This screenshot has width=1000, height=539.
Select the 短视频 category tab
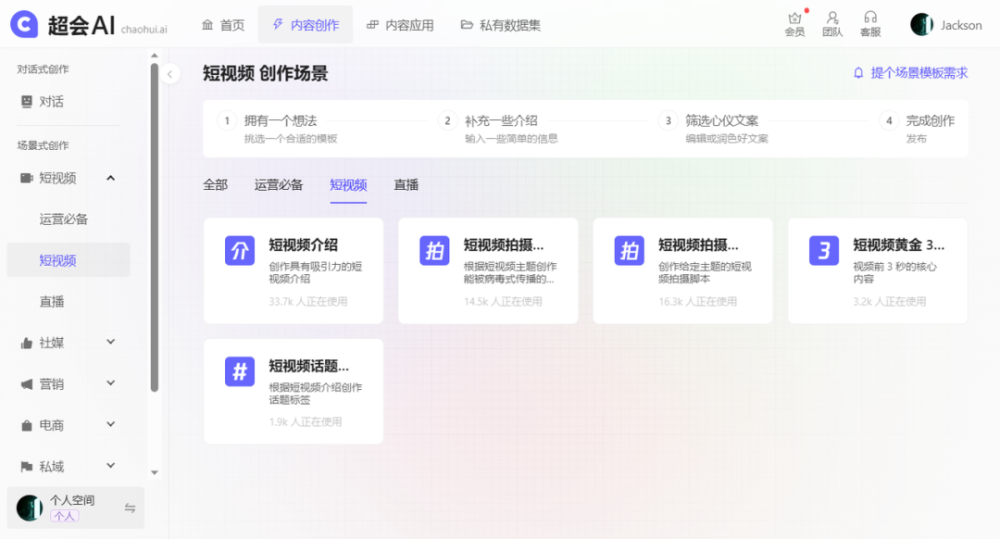point(348,185)
